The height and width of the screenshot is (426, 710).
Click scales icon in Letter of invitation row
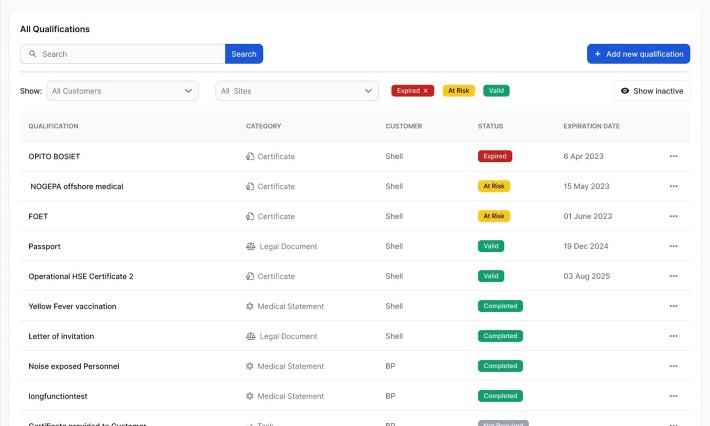[x=250, y=336]
